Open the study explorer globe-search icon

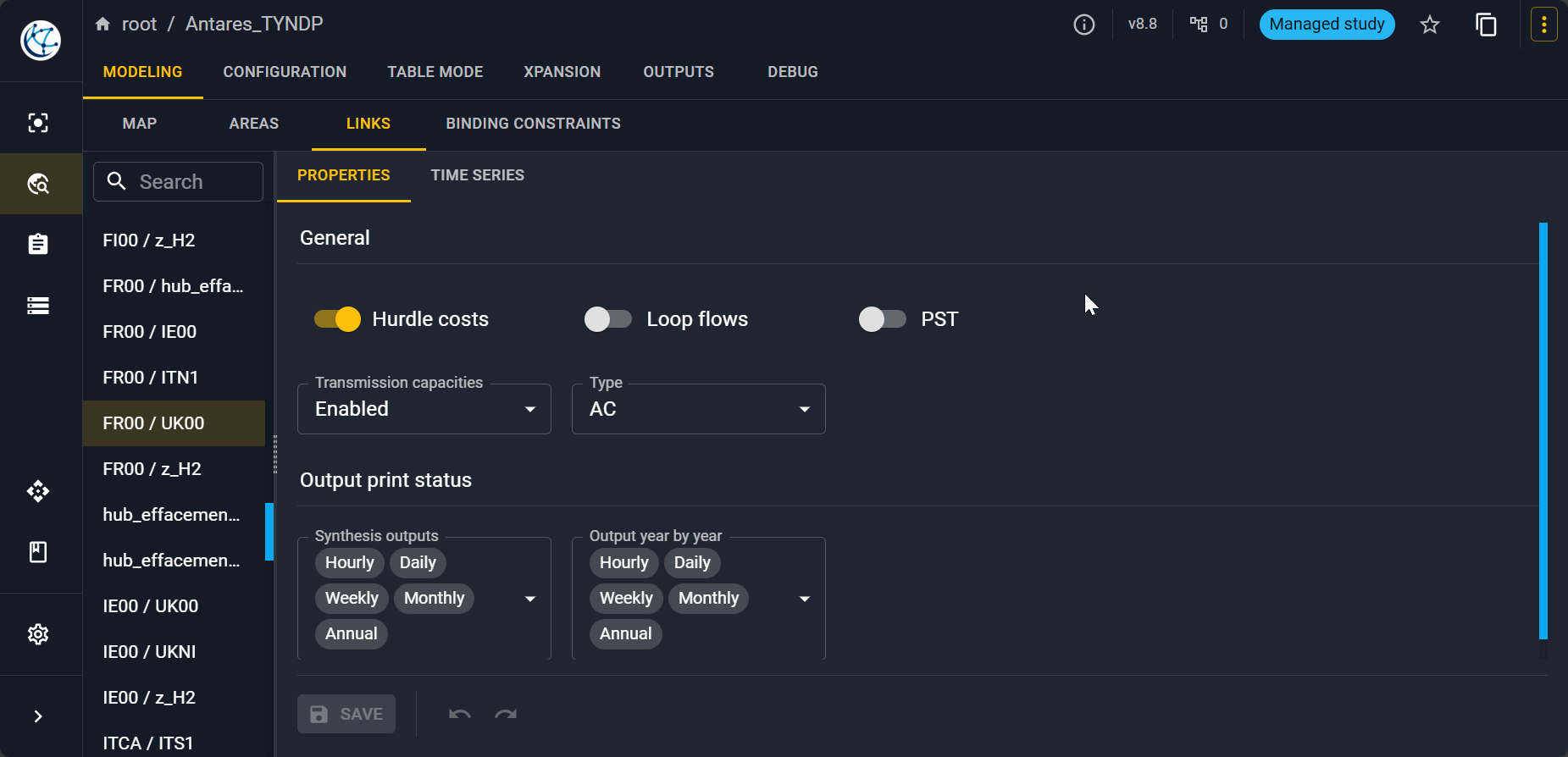(x=38, y=184)
